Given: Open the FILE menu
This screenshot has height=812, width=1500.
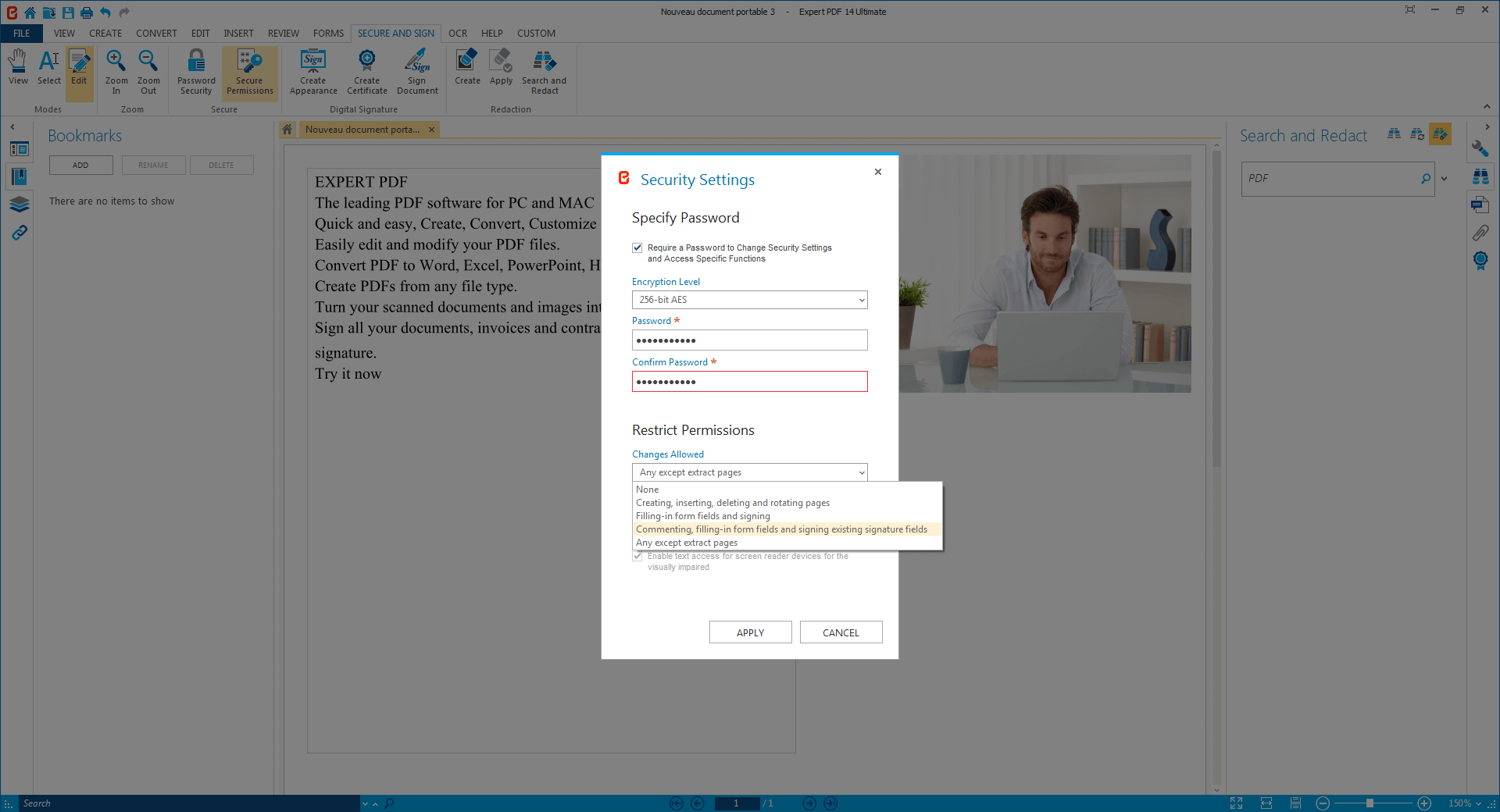Looking at the screenshot, I should [x=22, y=34].
